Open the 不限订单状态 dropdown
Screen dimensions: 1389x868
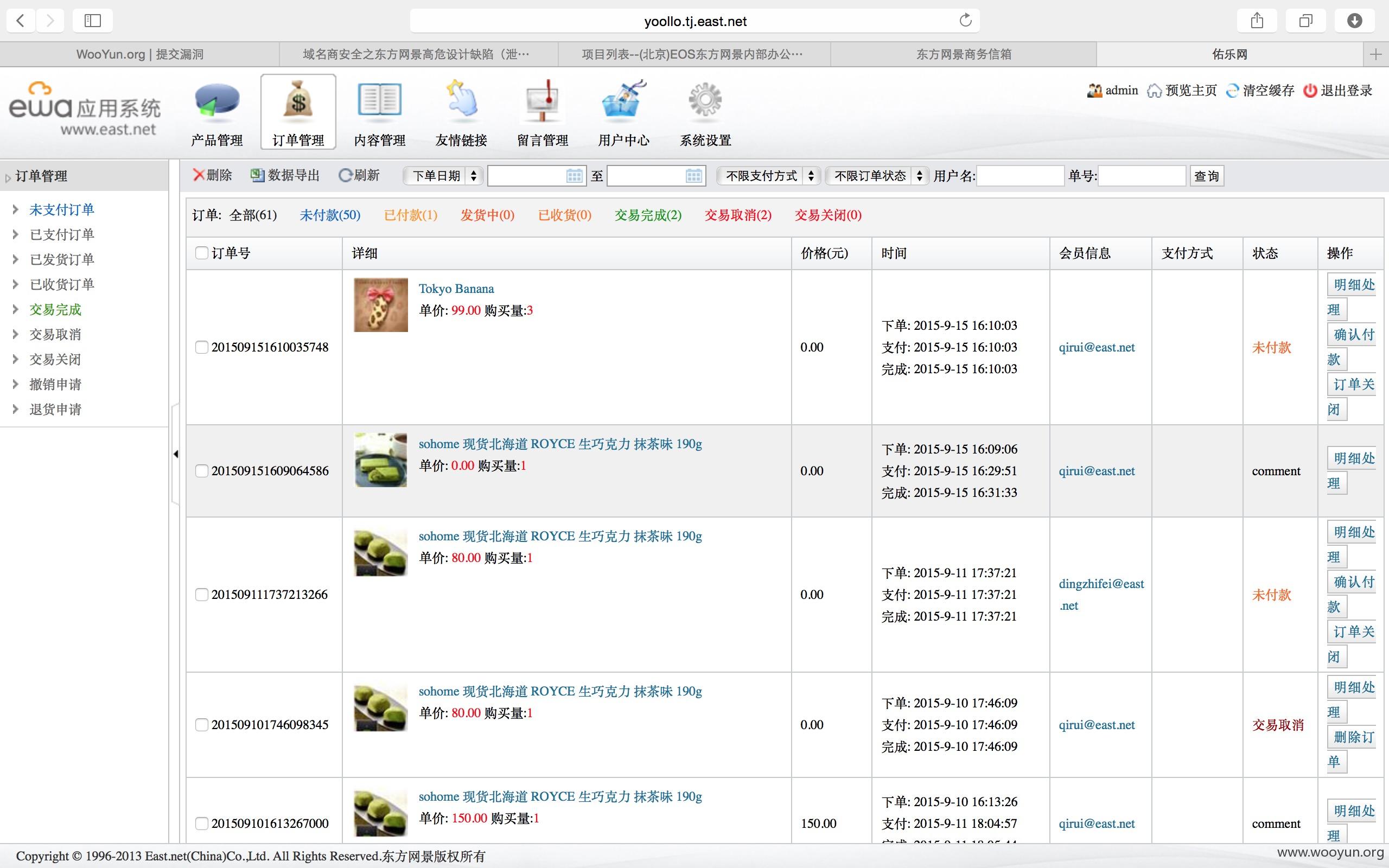[876, 176]
